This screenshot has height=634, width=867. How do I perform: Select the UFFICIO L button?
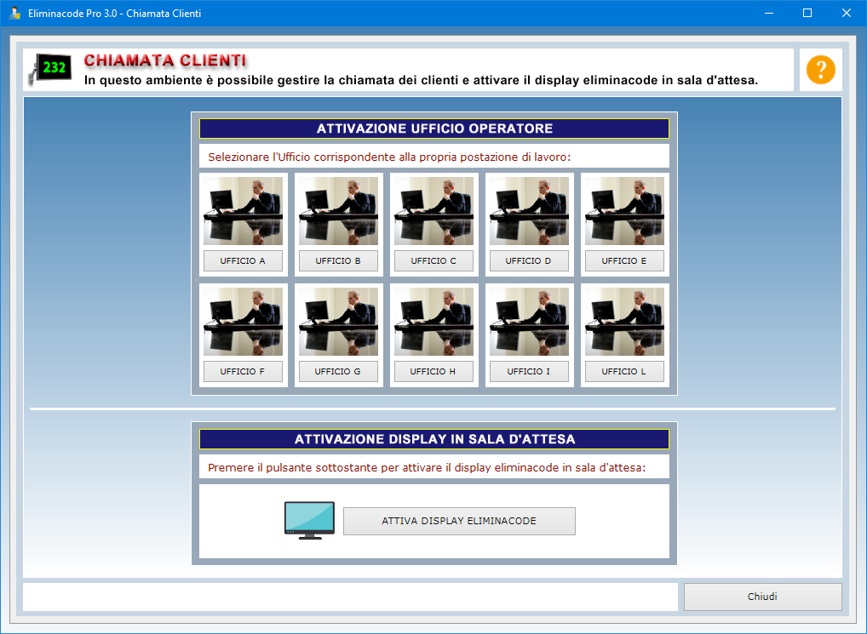click(x=624, y=371)
